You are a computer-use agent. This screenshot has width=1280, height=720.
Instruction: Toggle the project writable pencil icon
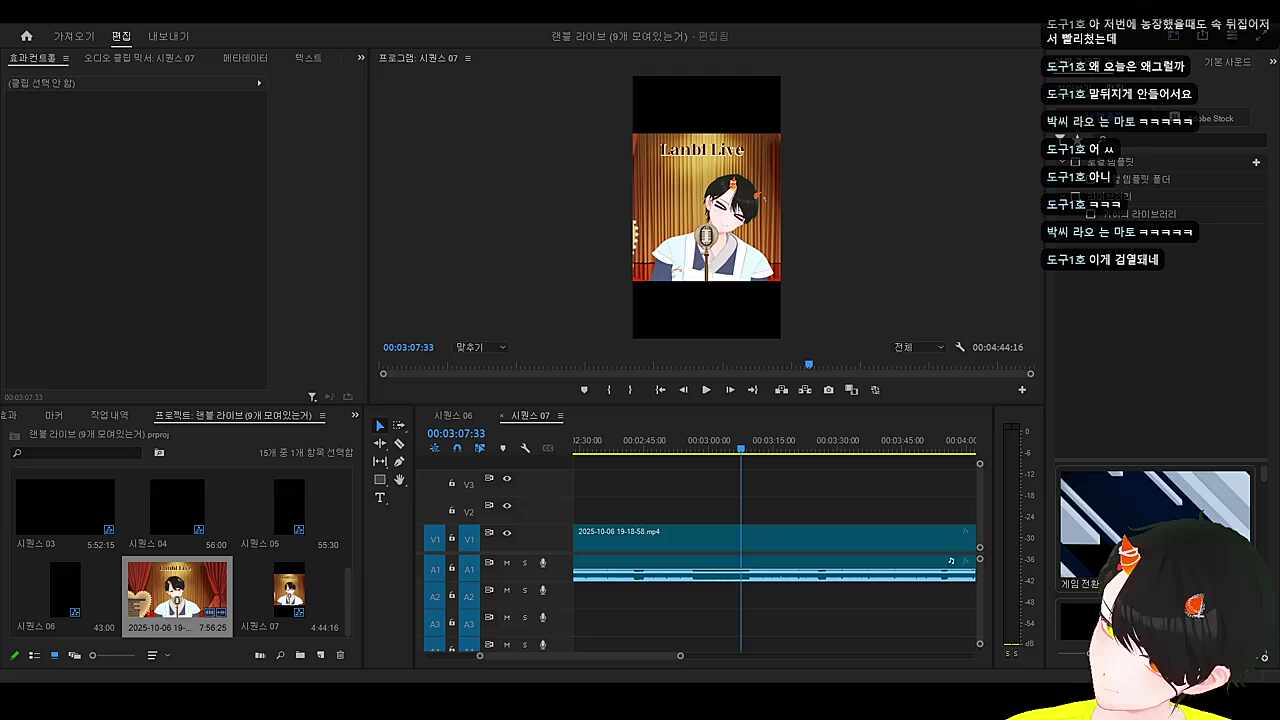tap(14, 656)
